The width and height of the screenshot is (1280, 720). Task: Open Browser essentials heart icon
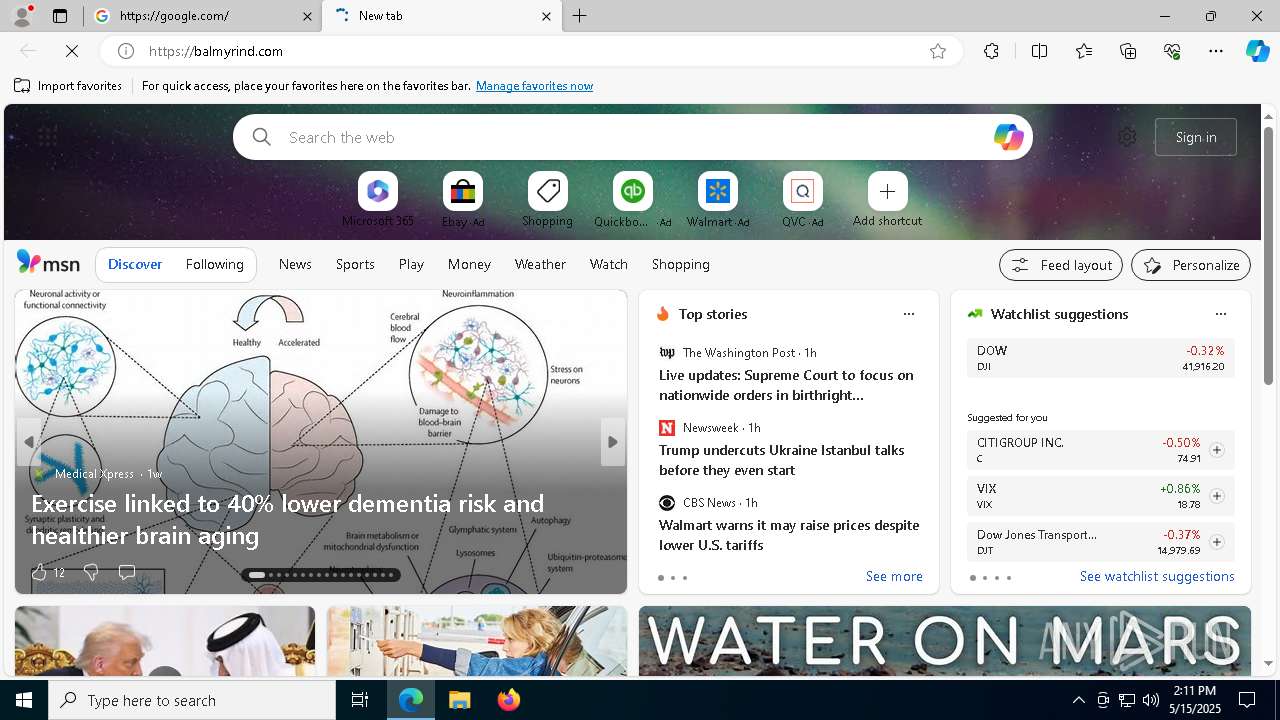pyautogui.click(x=1172, y=51)
